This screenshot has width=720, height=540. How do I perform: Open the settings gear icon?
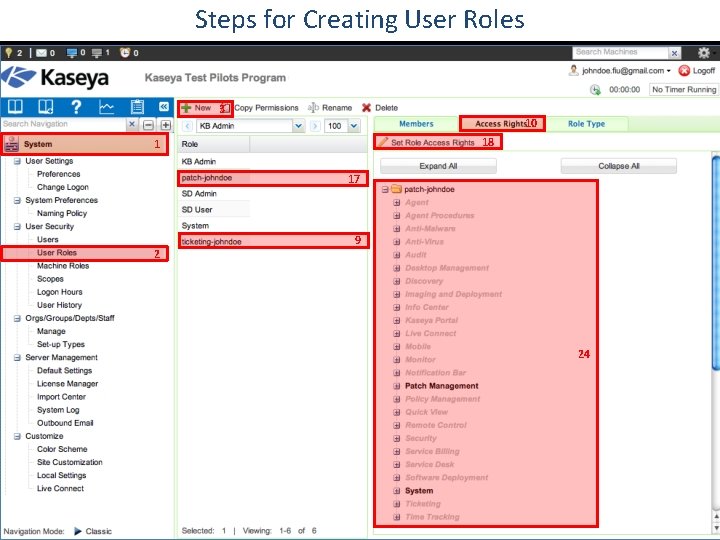[703, 53]
